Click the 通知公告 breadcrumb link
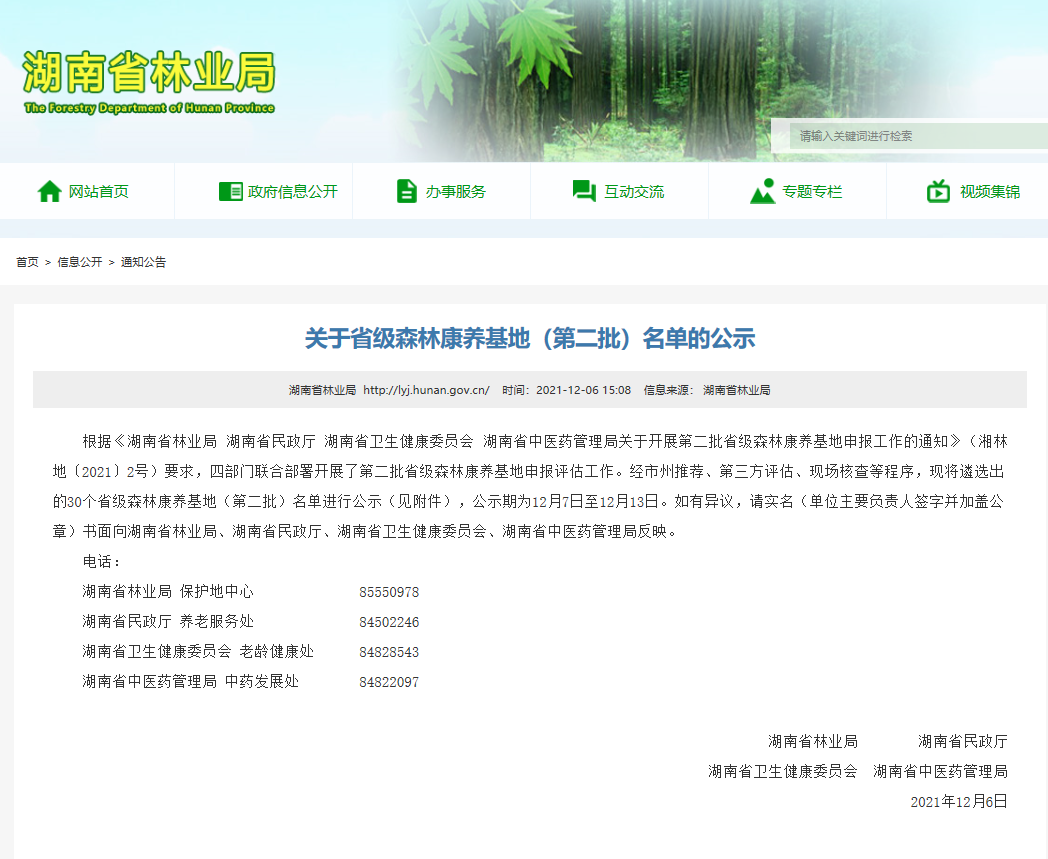This screenshot has height=859, width=1048. pyautogui.click(x=143, y=262)
